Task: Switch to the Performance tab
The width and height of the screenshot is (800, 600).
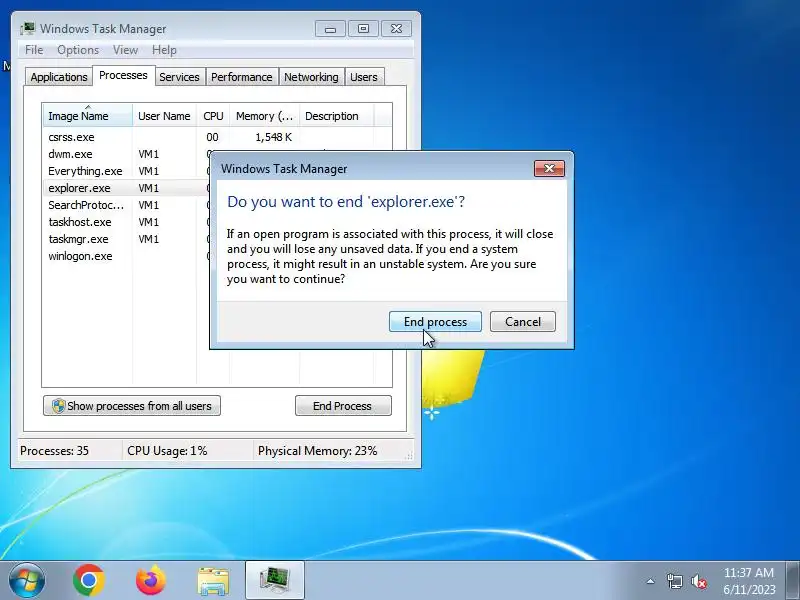Action: click(242, 77)
